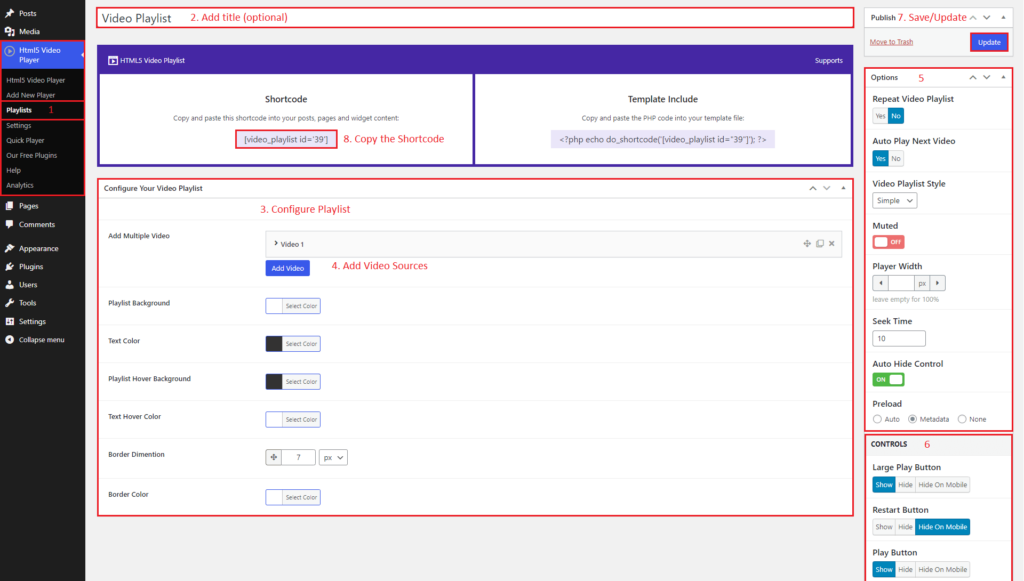Open Quick Player from the sidebar submenu
The width and height of the screenshot is (1024, 581).
(x=25, y=140)
